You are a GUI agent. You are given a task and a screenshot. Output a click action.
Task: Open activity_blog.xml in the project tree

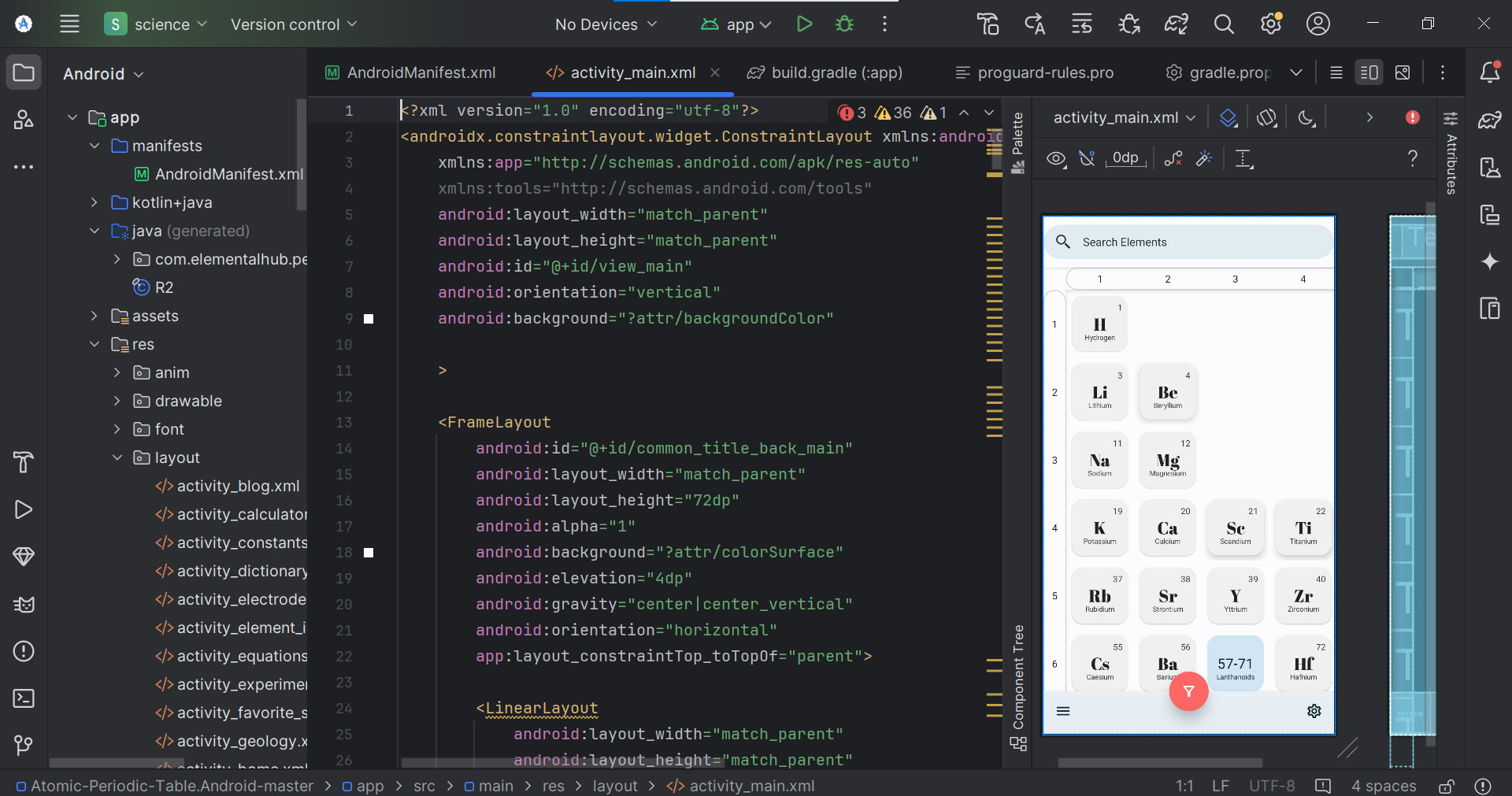click(238, 486)
